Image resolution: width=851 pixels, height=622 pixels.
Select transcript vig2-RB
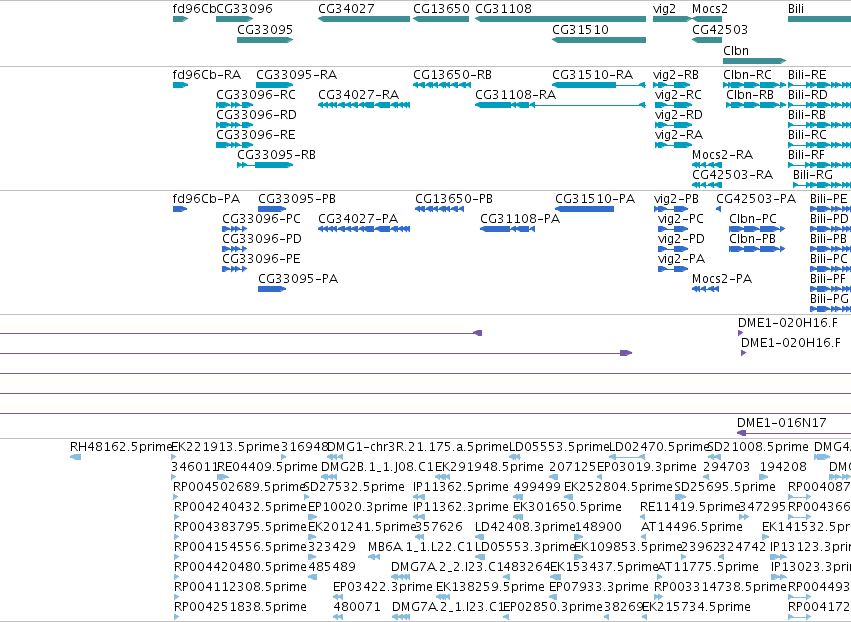coord(672,85)
